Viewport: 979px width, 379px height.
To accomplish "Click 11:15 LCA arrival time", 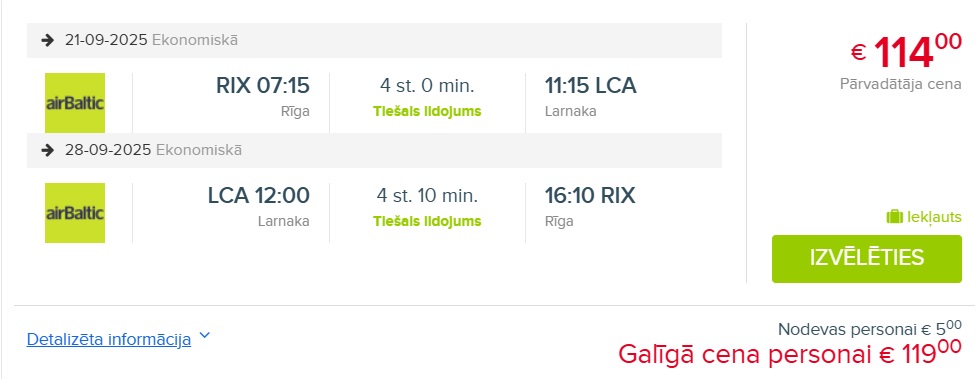I will (x=591, y=86).
